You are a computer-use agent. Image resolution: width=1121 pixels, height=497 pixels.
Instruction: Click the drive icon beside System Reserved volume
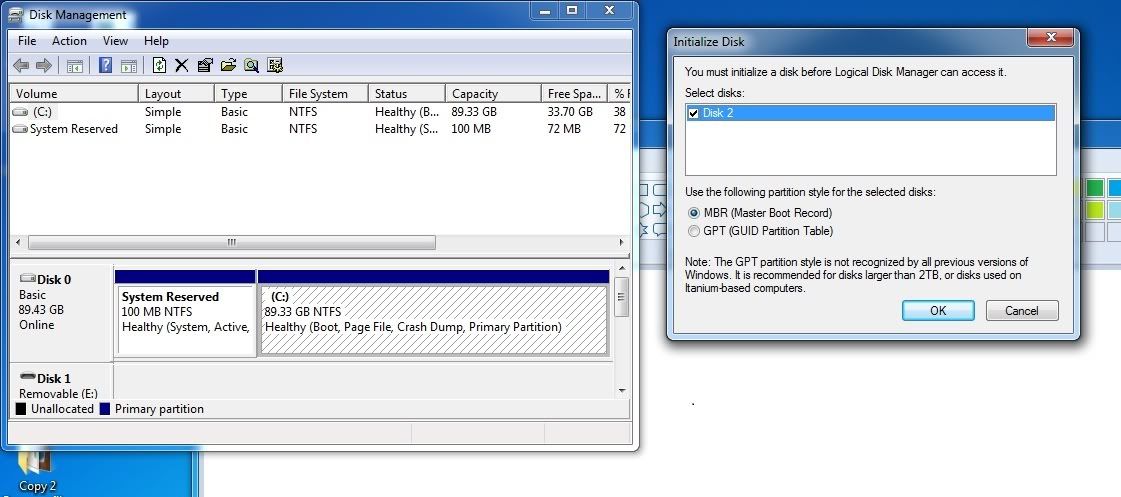(x=21, y=129)
